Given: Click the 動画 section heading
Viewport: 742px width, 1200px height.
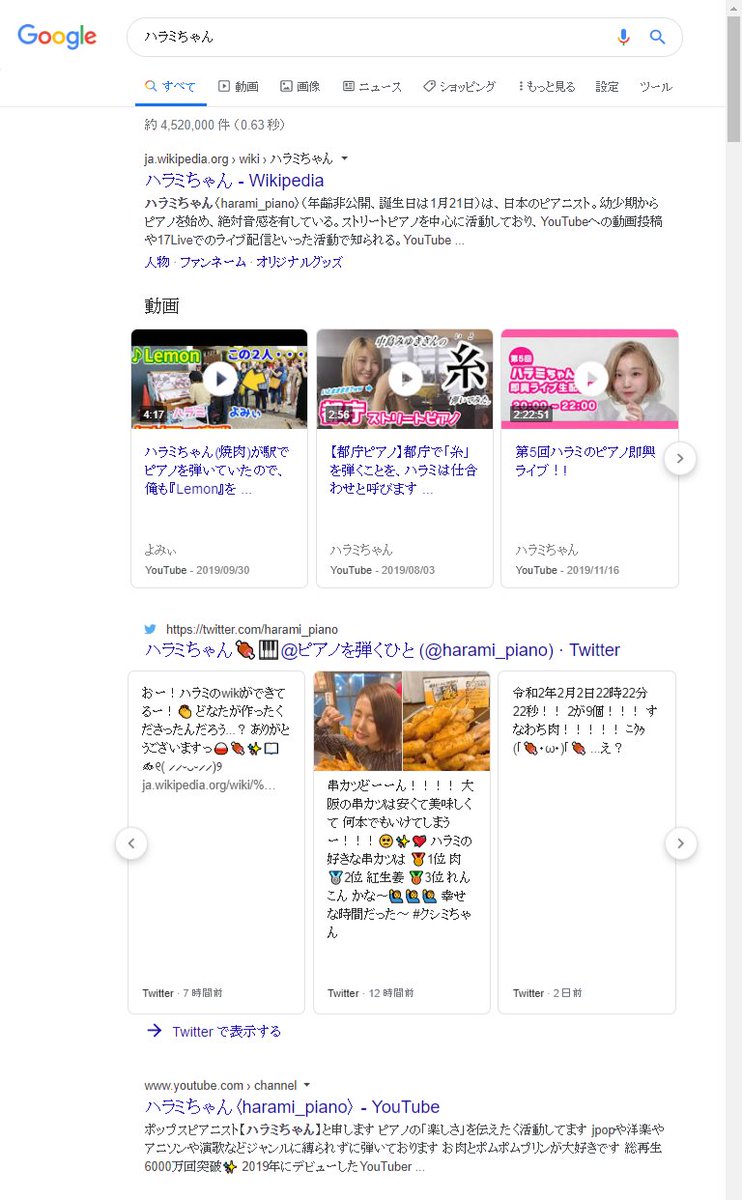Looking at the screenshot, I should (161, 305).
